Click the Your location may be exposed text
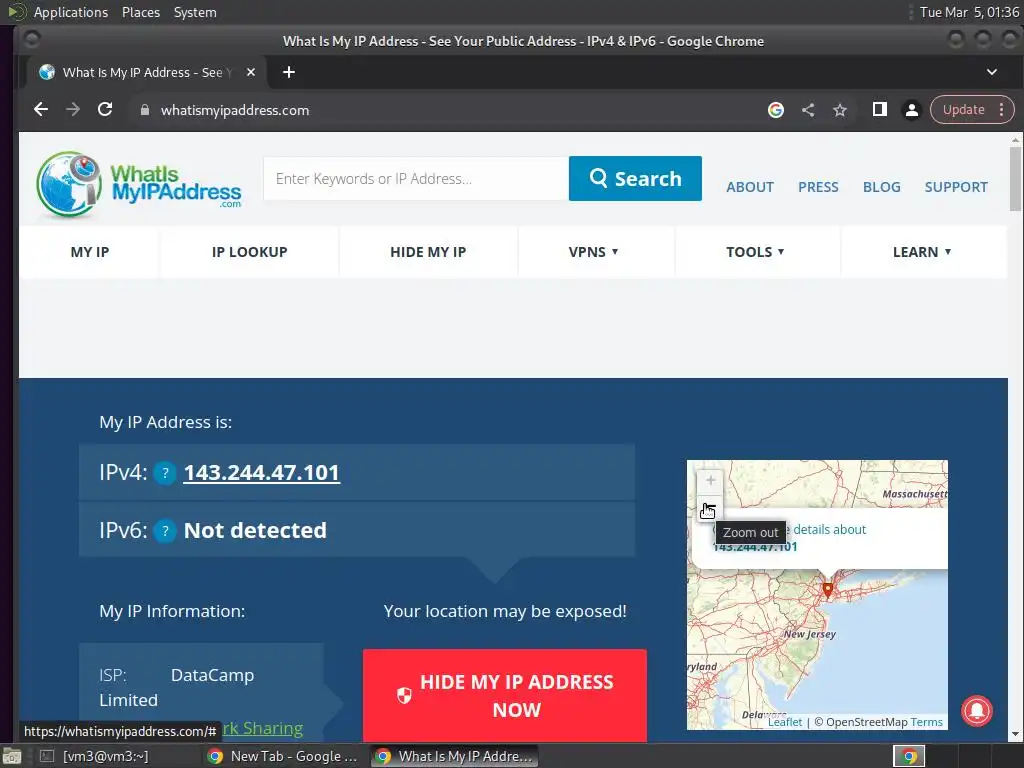The width and height of the screenshot is (1024, 768). point(505,612)
